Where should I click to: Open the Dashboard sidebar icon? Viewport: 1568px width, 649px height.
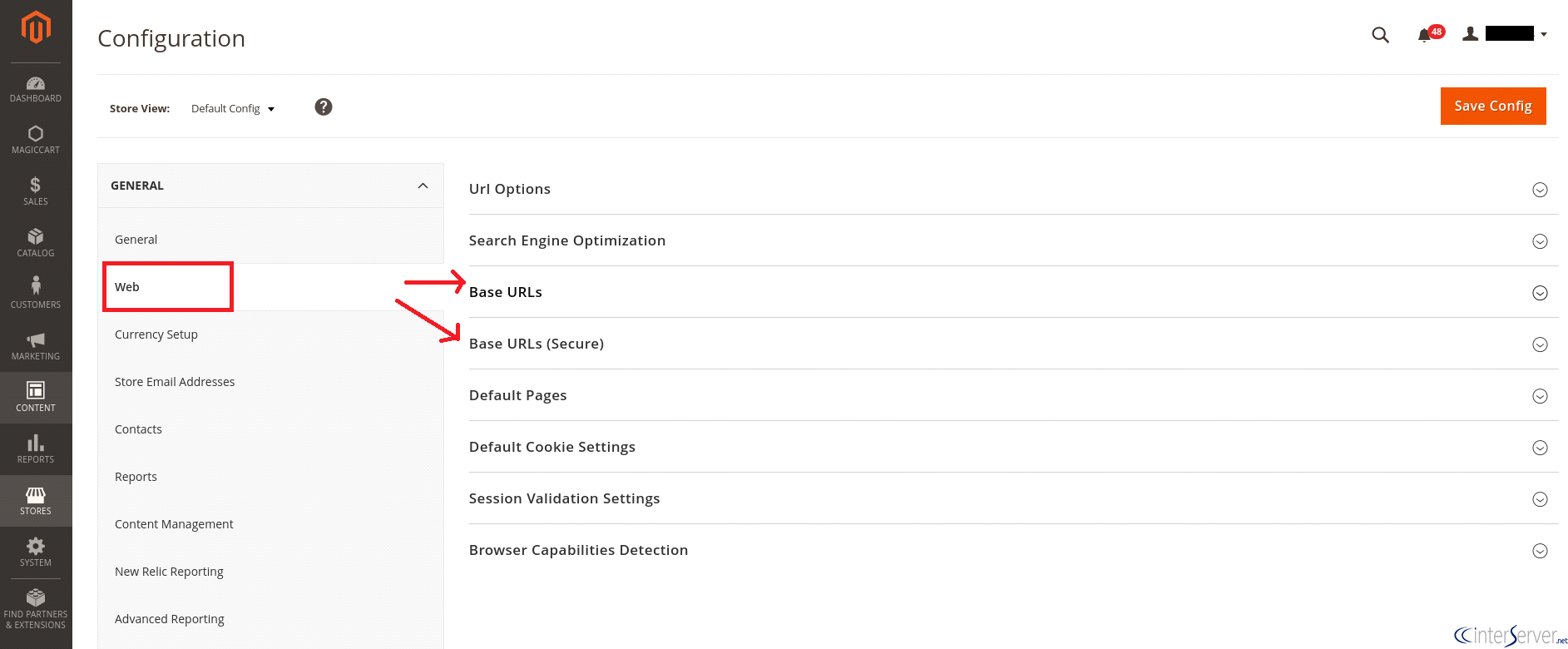pos(36,89)
